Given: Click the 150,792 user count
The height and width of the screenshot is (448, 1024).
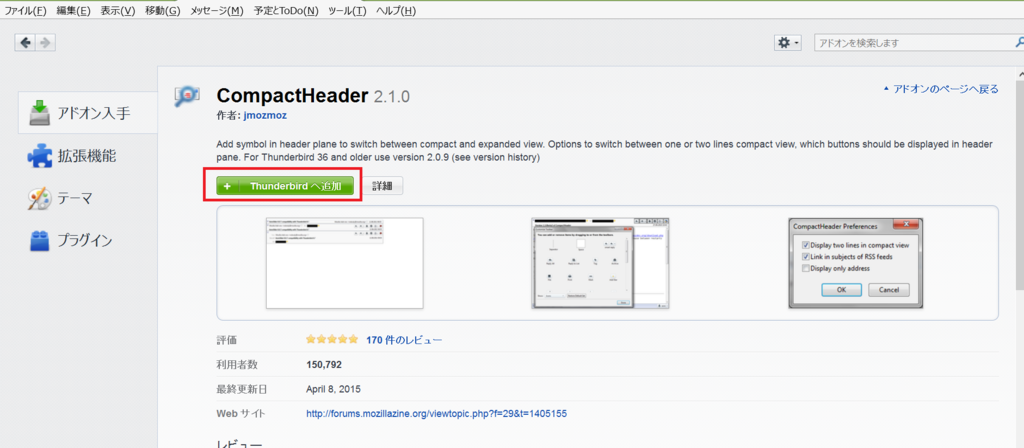Looking at the screenshot, I should tap(324, 364).
